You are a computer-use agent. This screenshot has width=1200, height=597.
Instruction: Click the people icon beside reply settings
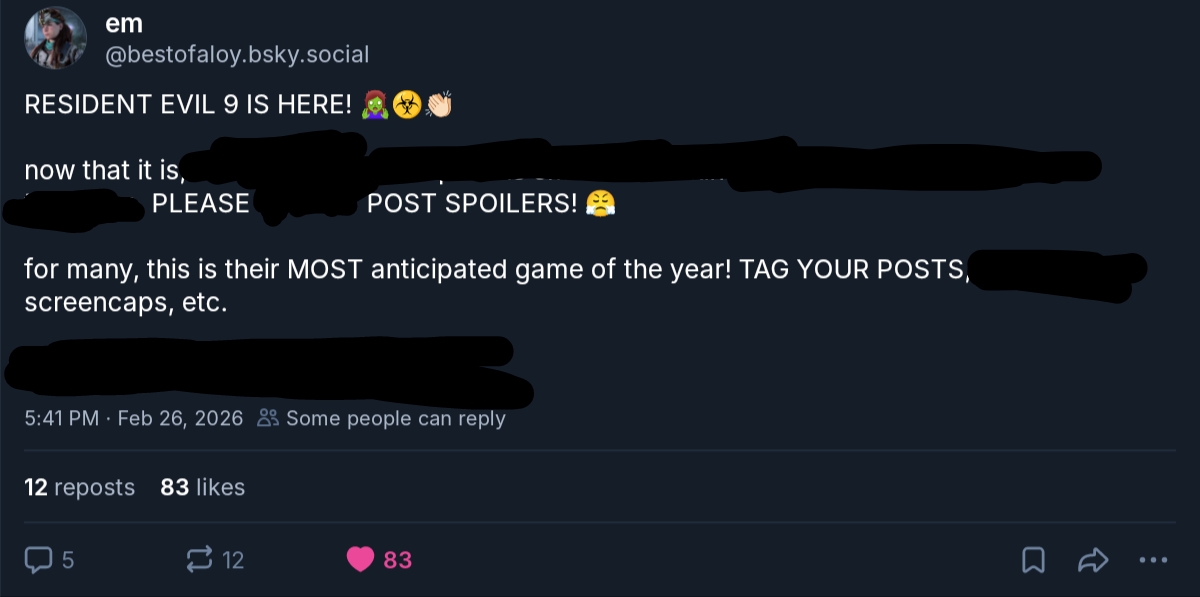(268, 418)
